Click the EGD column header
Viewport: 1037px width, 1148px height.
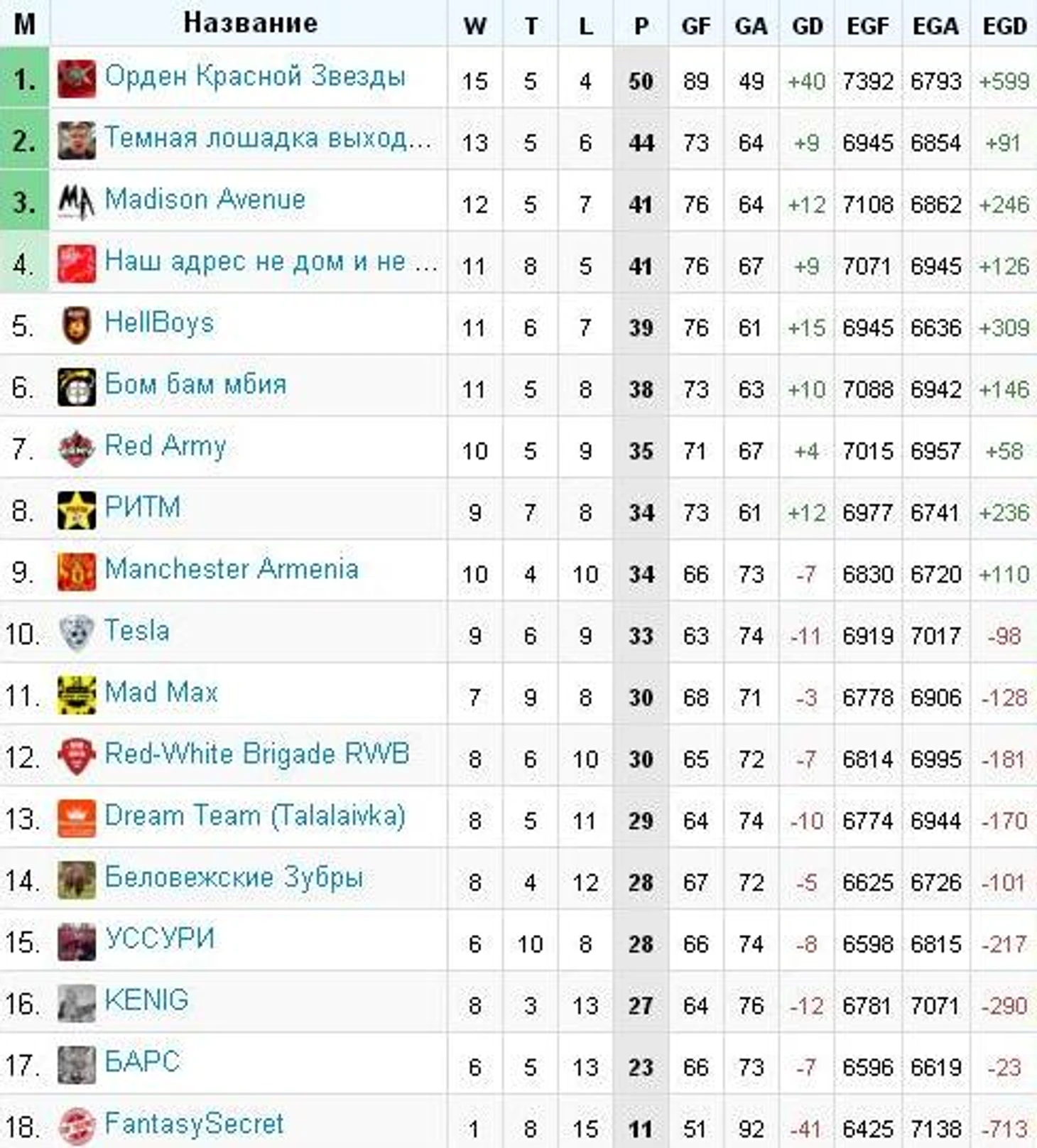pos(1004,26)
